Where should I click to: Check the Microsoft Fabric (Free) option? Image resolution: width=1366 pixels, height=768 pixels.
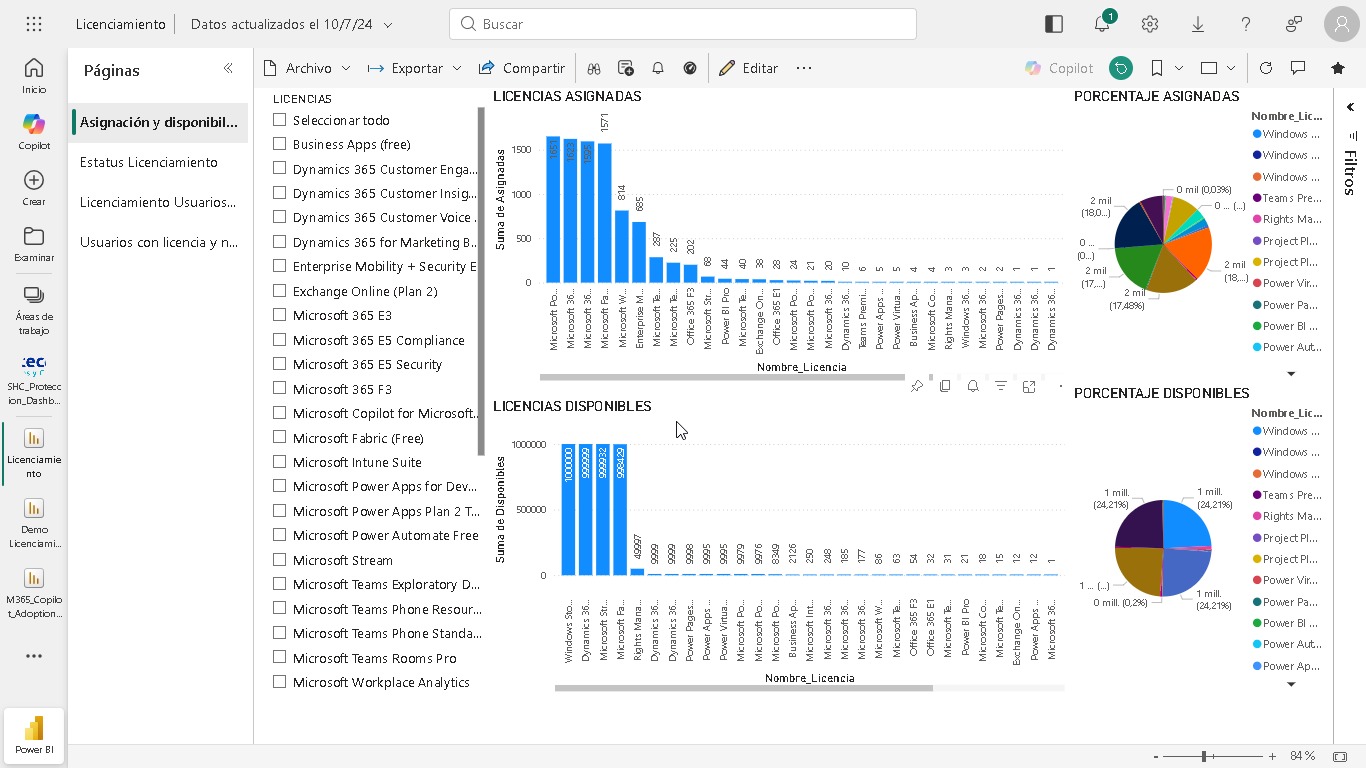click(279, 437)
